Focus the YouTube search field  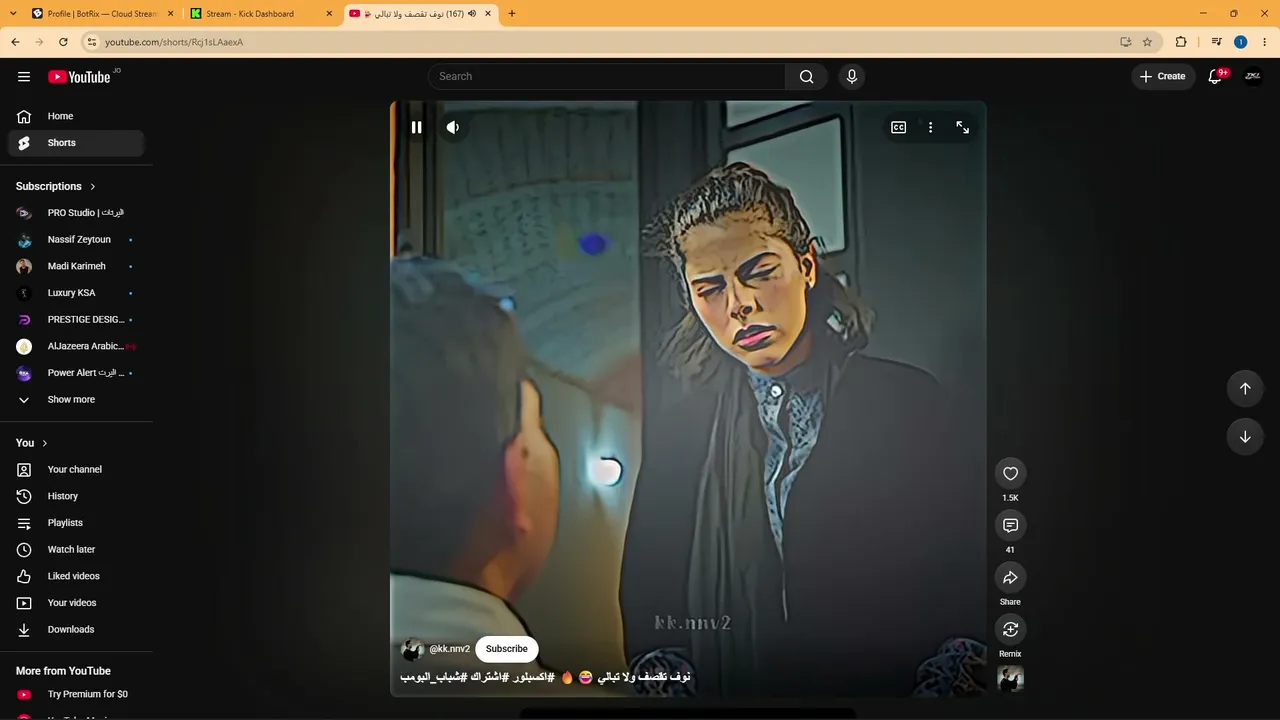point(607,77)
